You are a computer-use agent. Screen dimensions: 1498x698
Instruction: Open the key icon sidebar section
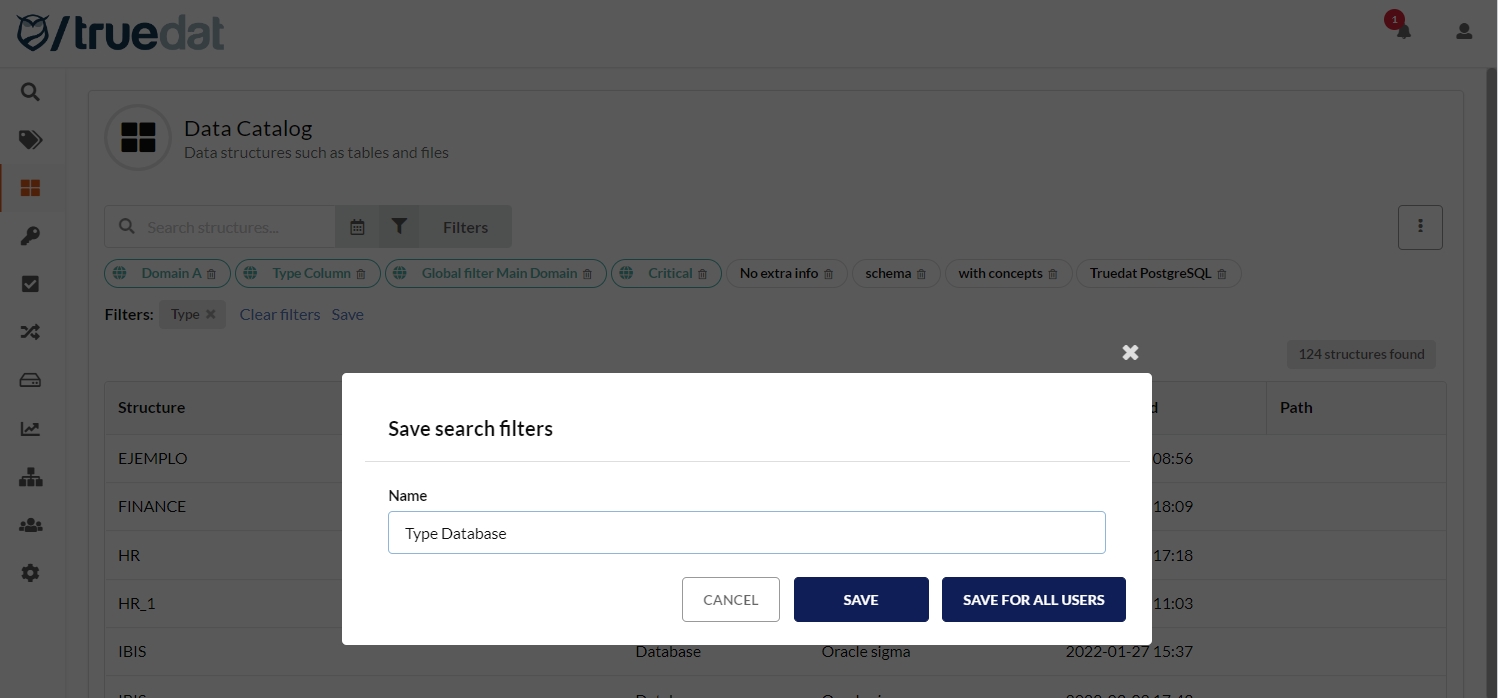(30, 236)
